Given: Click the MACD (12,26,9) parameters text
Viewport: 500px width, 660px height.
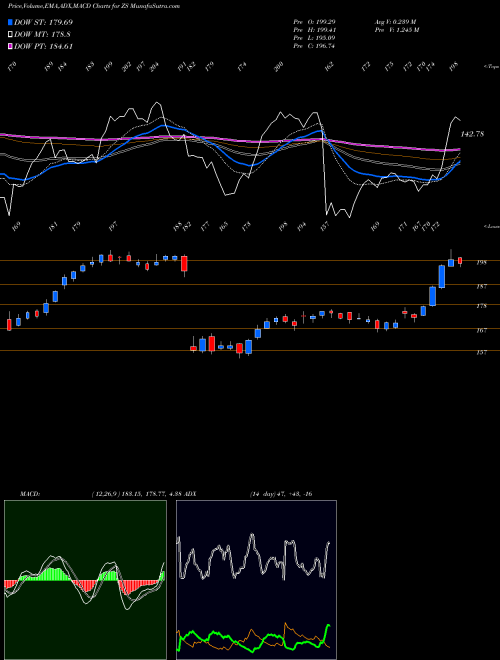Looking at the screenshot, I should point(136,494).
